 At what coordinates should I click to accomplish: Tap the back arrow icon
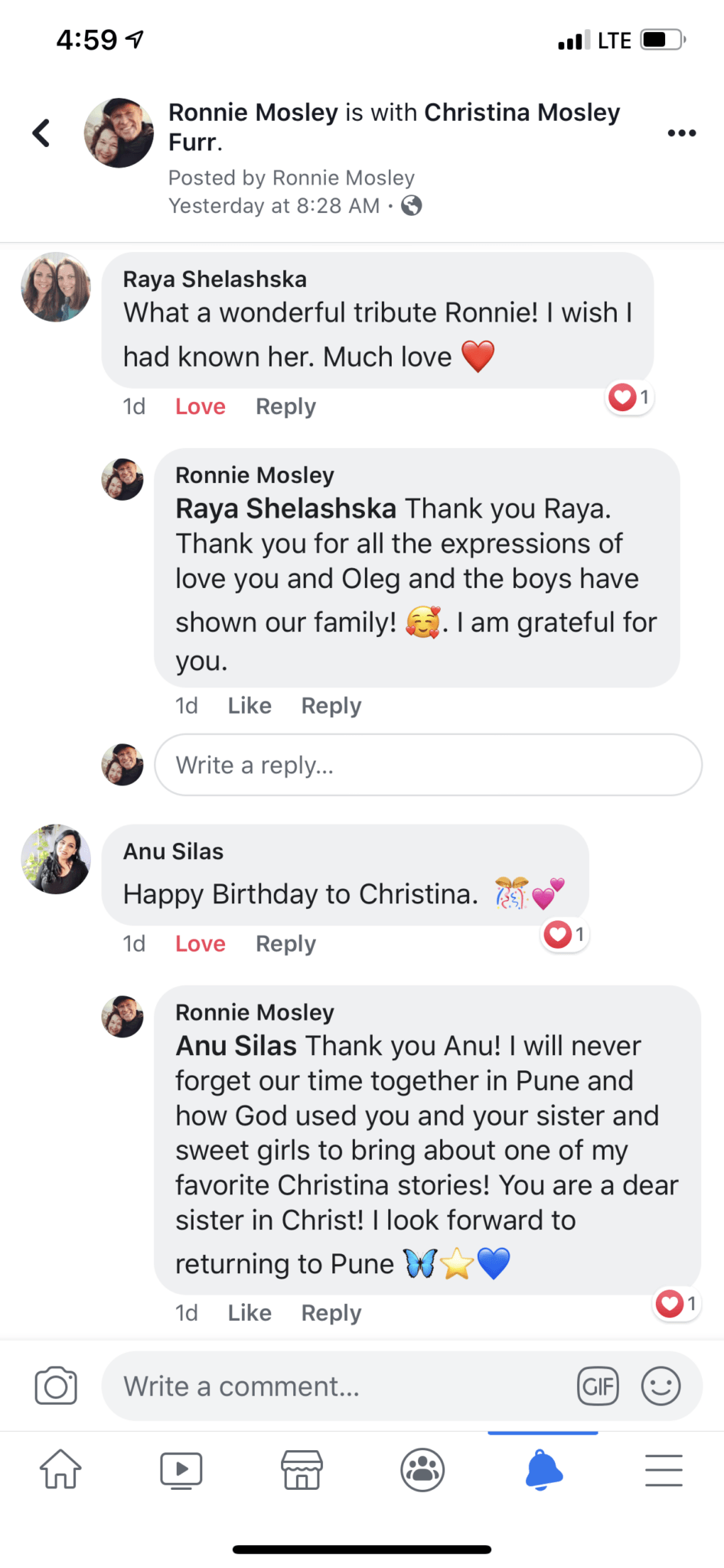point(41,133)
